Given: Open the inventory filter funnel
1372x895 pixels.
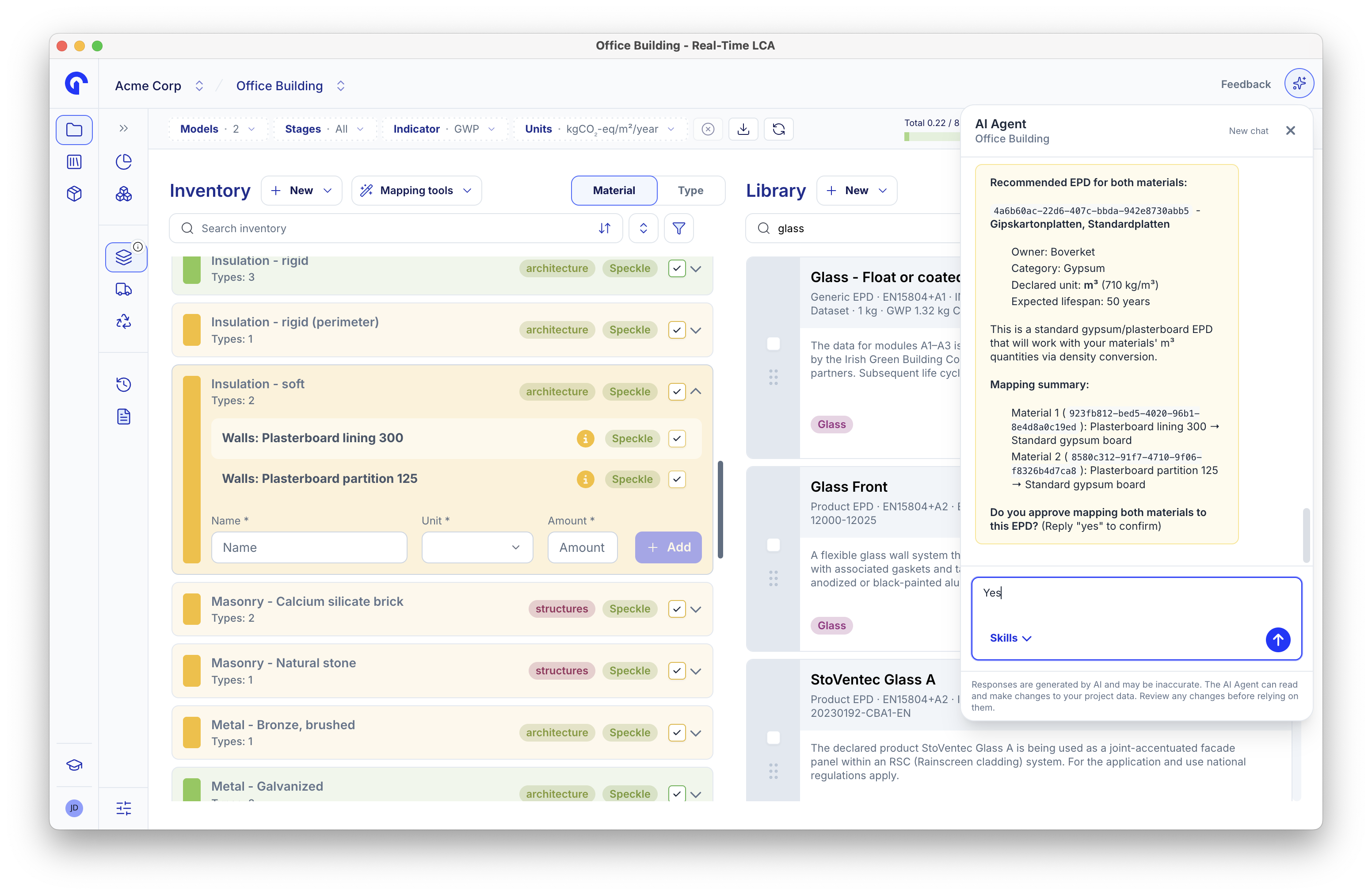Looking at the screenshot, I should click(x=678, y=228).
